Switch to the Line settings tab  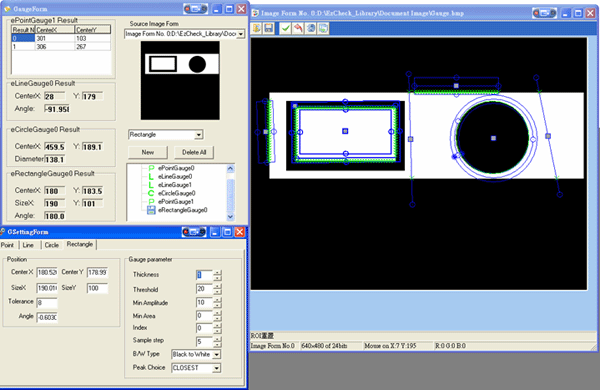(x=28, y=245)
